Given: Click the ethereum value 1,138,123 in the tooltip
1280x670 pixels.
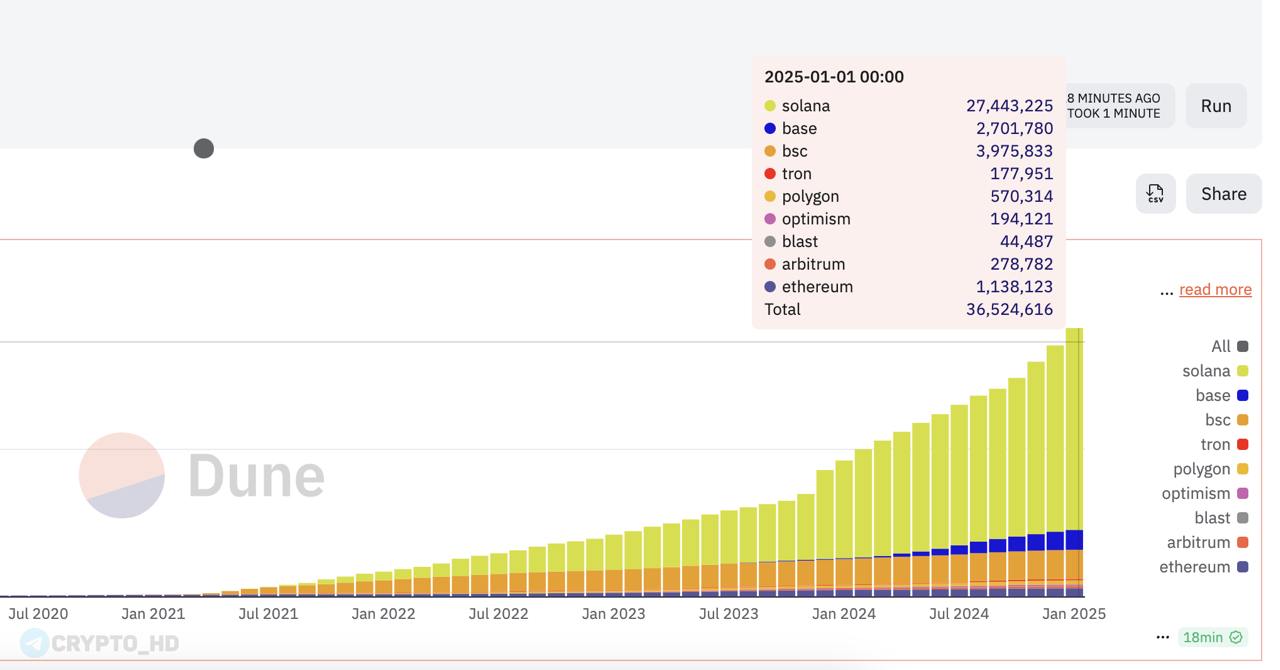Looking at the screenshot, I should click(x=1014, y=287).
